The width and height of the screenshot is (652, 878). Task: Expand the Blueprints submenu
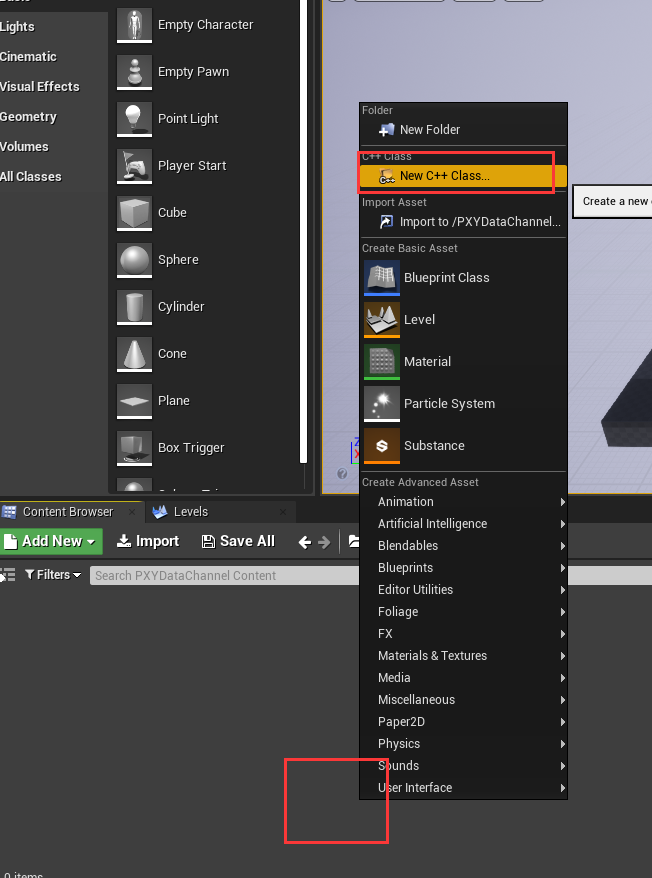pyautogui.click(x=463, y=568)
